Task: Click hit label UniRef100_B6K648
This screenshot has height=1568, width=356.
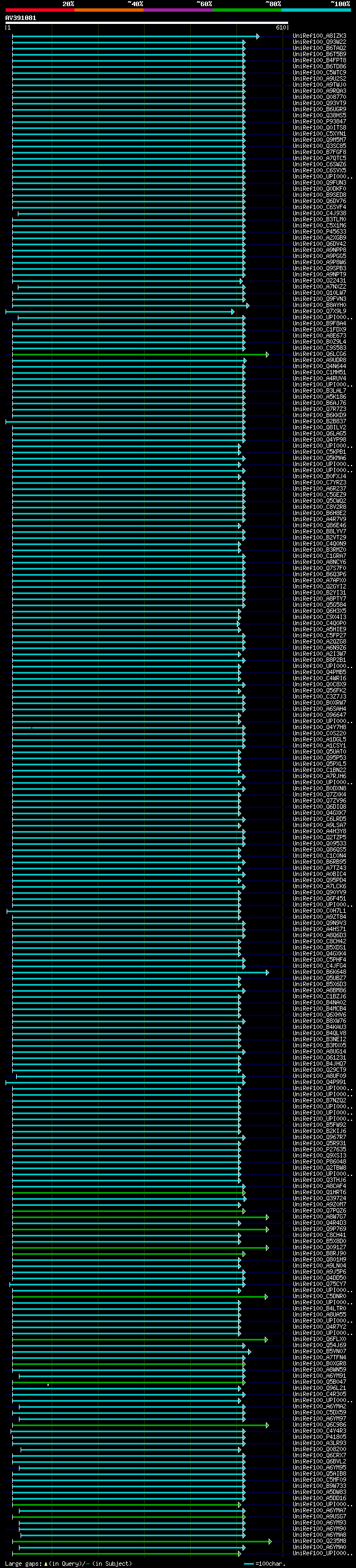Action: click(x=319, y=972)
